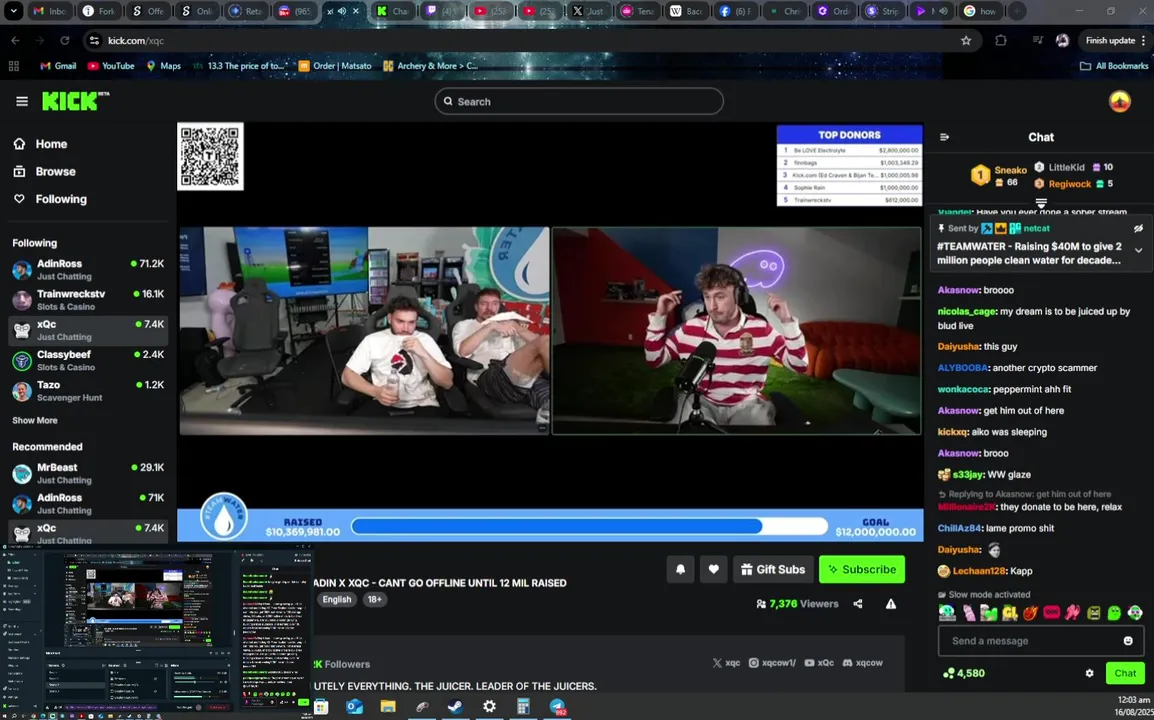This screenshot has height=720, width=1154.
Task: Open the Archery & More bookmark folder
Action: tap(431, 66)
